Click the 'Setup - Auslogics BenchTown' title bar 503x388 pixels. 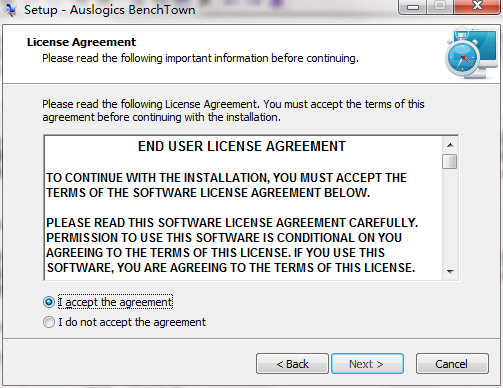coord(109,9)
